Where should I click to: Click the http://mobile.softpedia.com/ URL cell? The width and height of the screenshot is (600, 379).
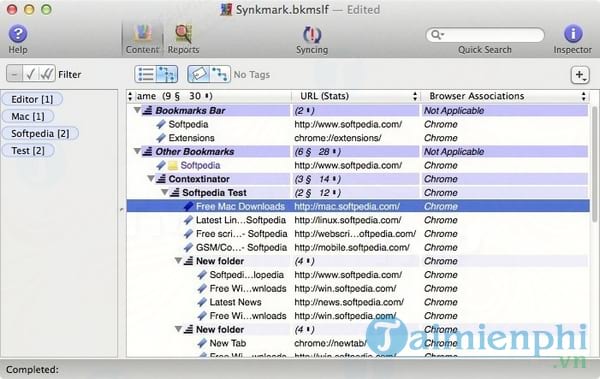coord(352,247)
